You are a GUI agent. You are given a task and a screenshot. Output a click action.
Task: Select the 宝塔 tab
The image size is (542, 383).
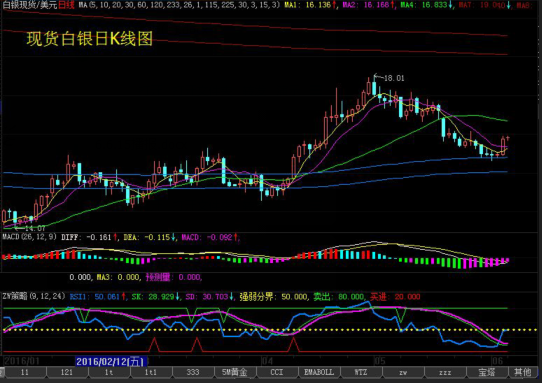(x=487, y=372)
